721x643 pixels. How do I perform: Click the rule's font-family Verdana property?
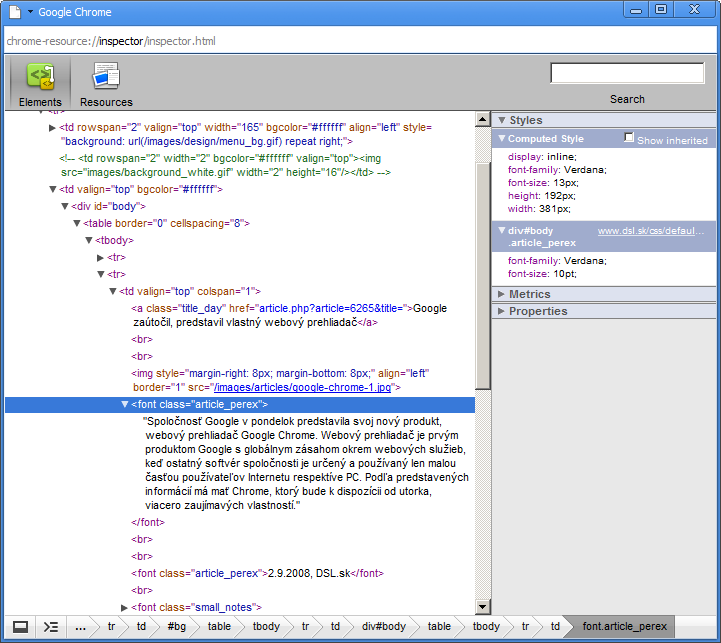[557, 261]
